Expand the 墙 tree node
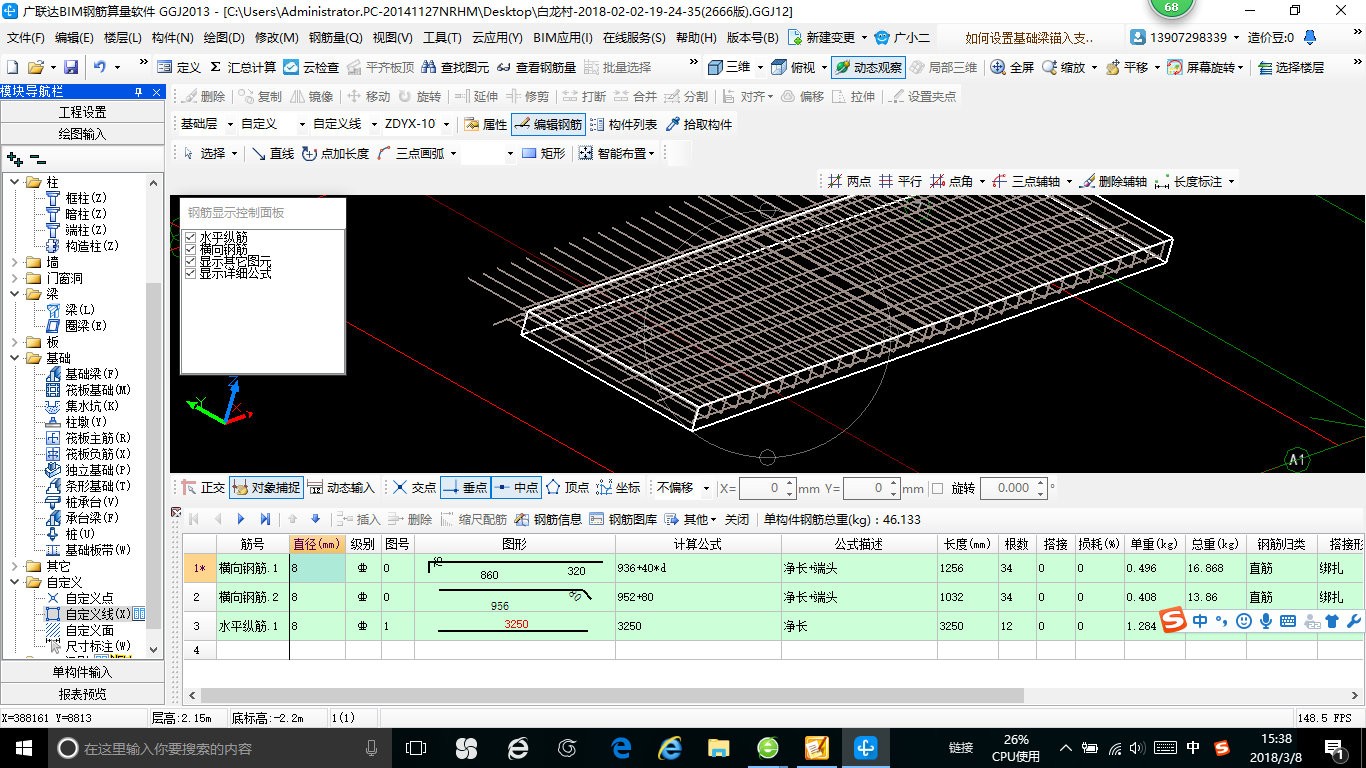The height and width of the screenshot is (768, 1366). click(x=15, y=262)
